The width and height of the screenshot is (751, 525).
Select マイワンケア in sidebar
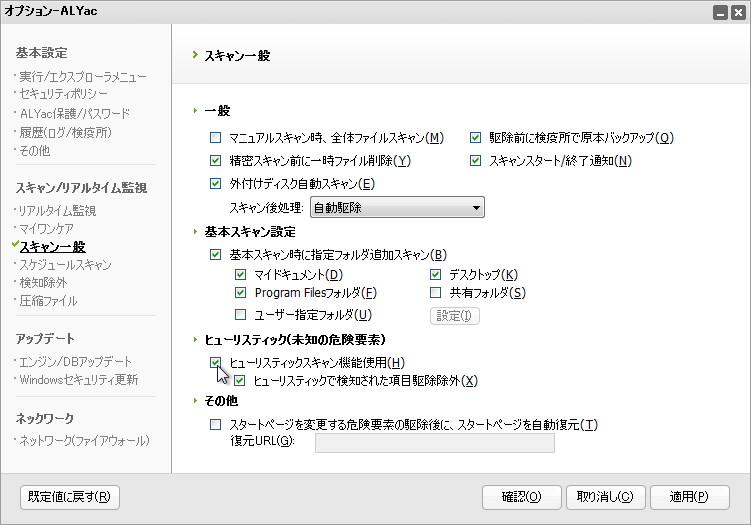(x=46, y=229)
